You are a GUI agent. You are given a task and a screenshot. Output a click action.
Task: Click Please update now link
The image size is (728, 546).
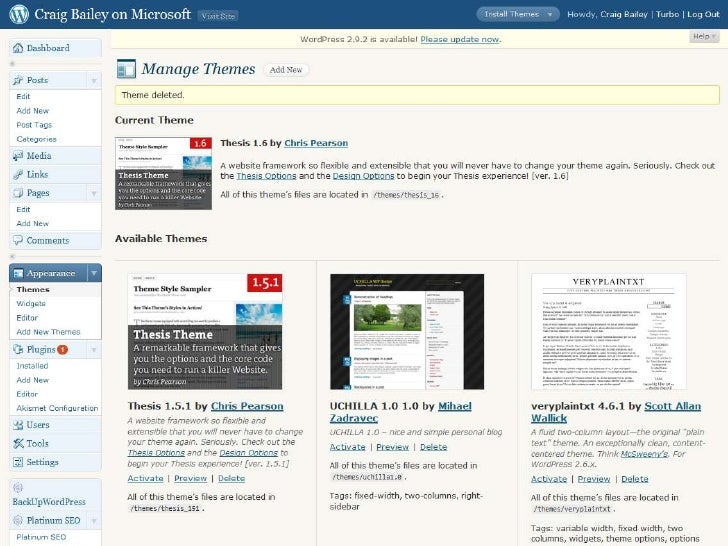[x=460, y=39]
